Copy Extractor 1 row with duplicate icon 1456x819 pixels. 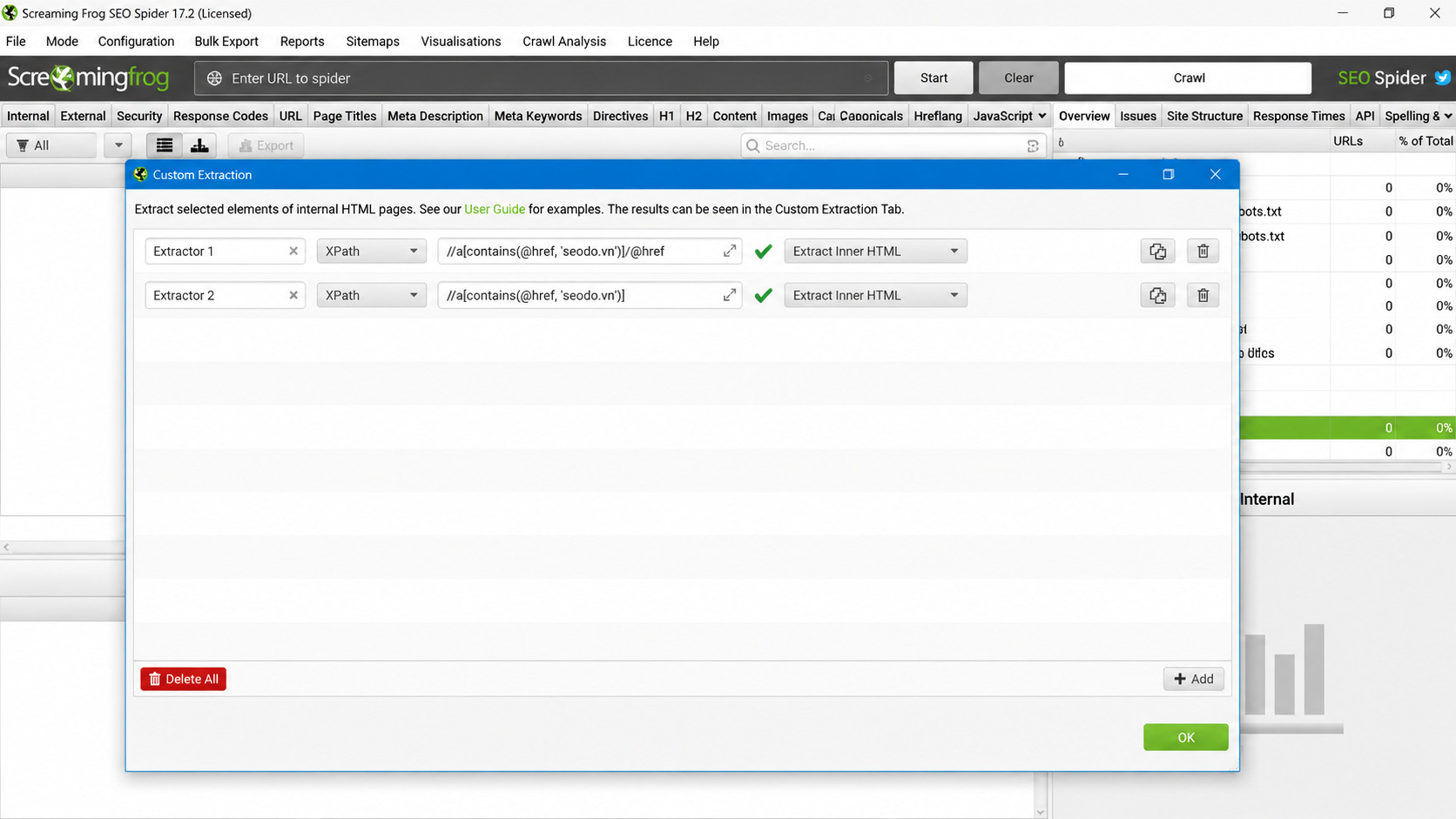[x=1157, y=252]
